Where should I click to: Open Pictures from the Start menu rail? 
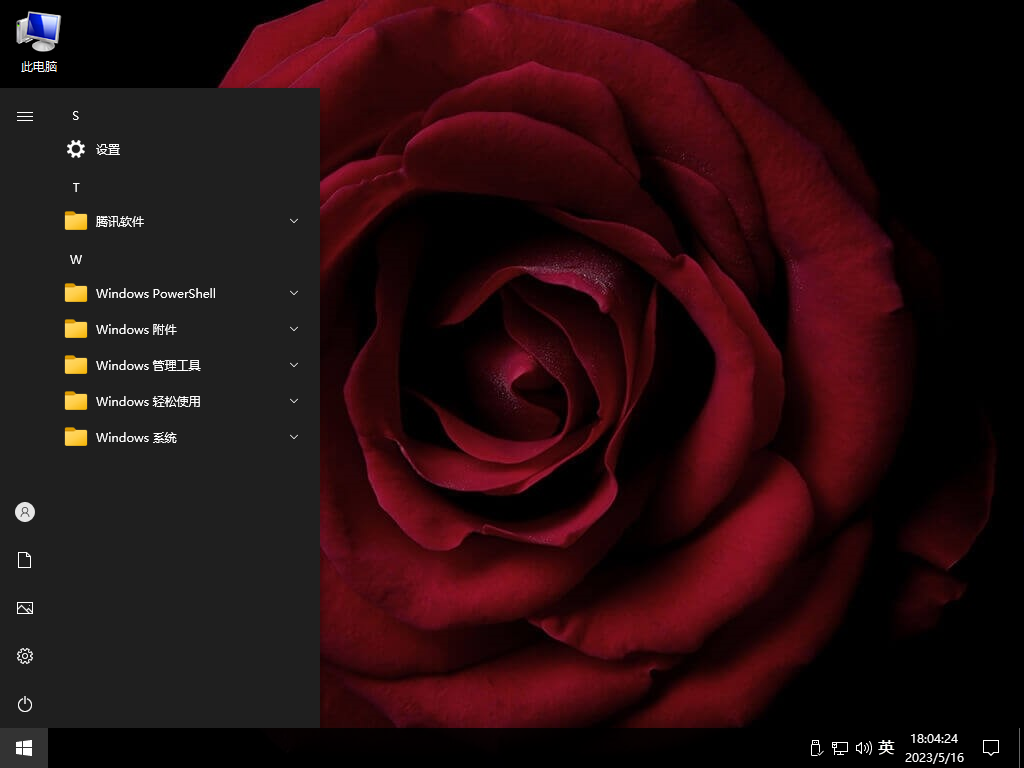[25, 608]
